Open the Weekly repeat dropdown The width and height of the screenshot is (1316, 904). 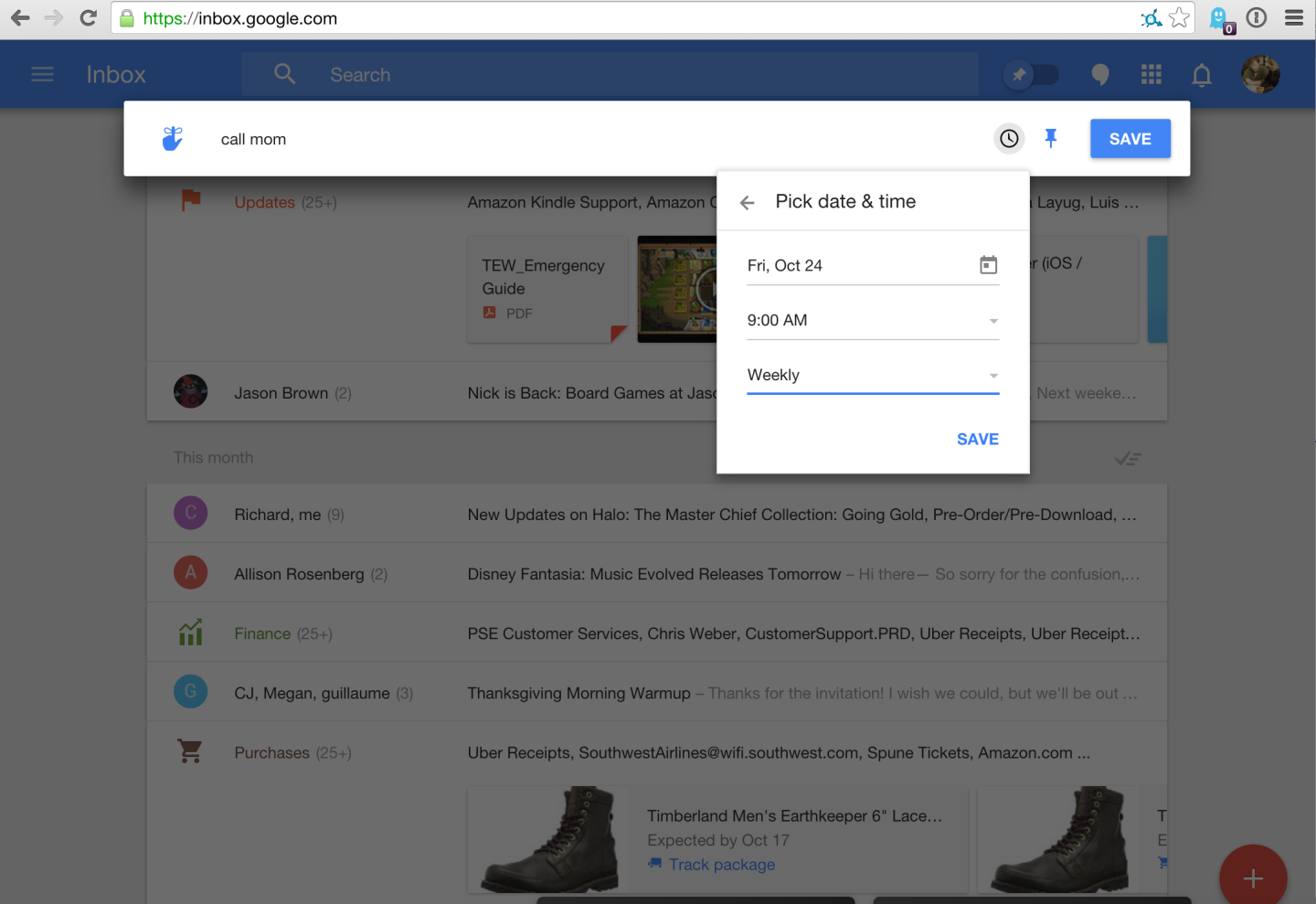[992, 375]
